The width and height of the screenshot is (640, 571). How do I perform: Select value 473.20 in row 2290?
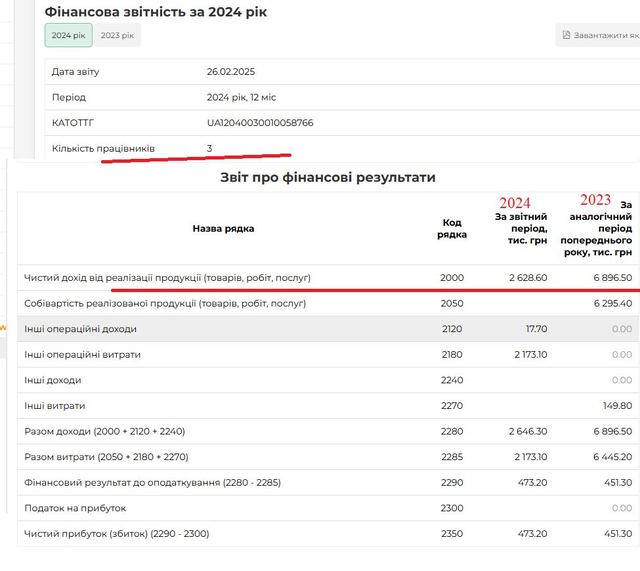(532, 483)
